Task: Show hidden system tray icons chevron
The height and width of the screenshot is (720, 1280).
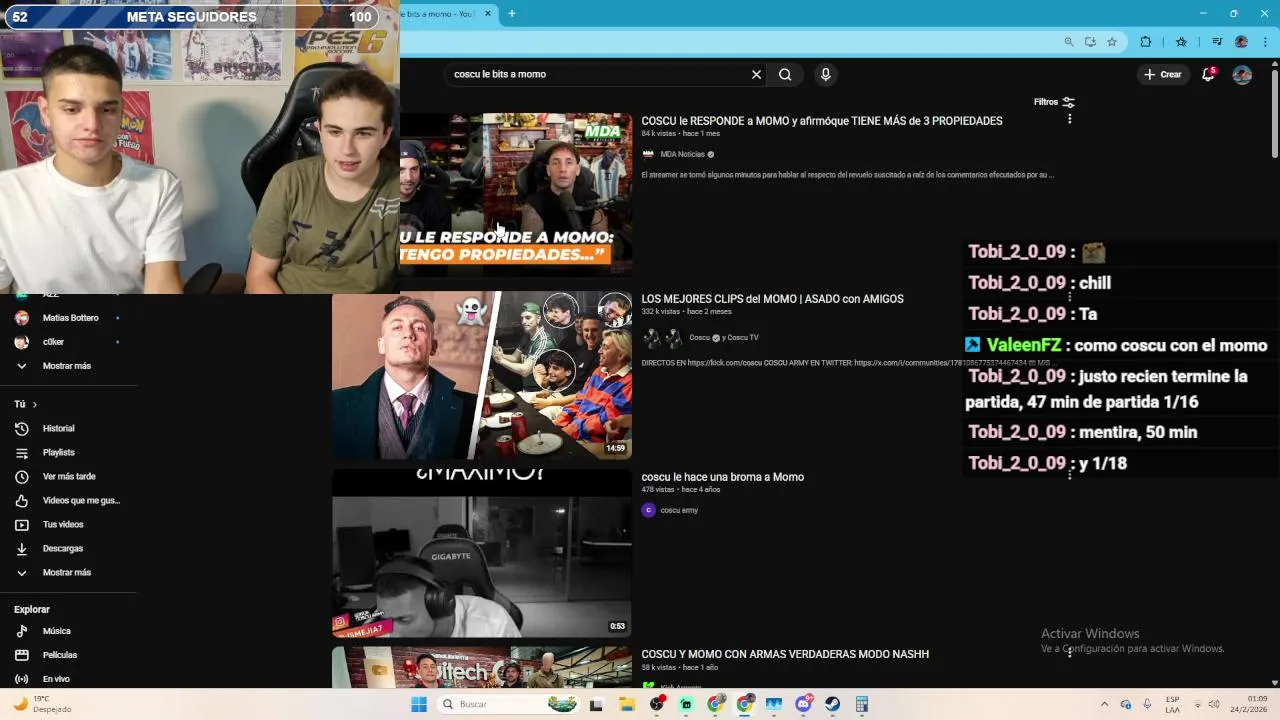Action: click(x=1104, y=704)
